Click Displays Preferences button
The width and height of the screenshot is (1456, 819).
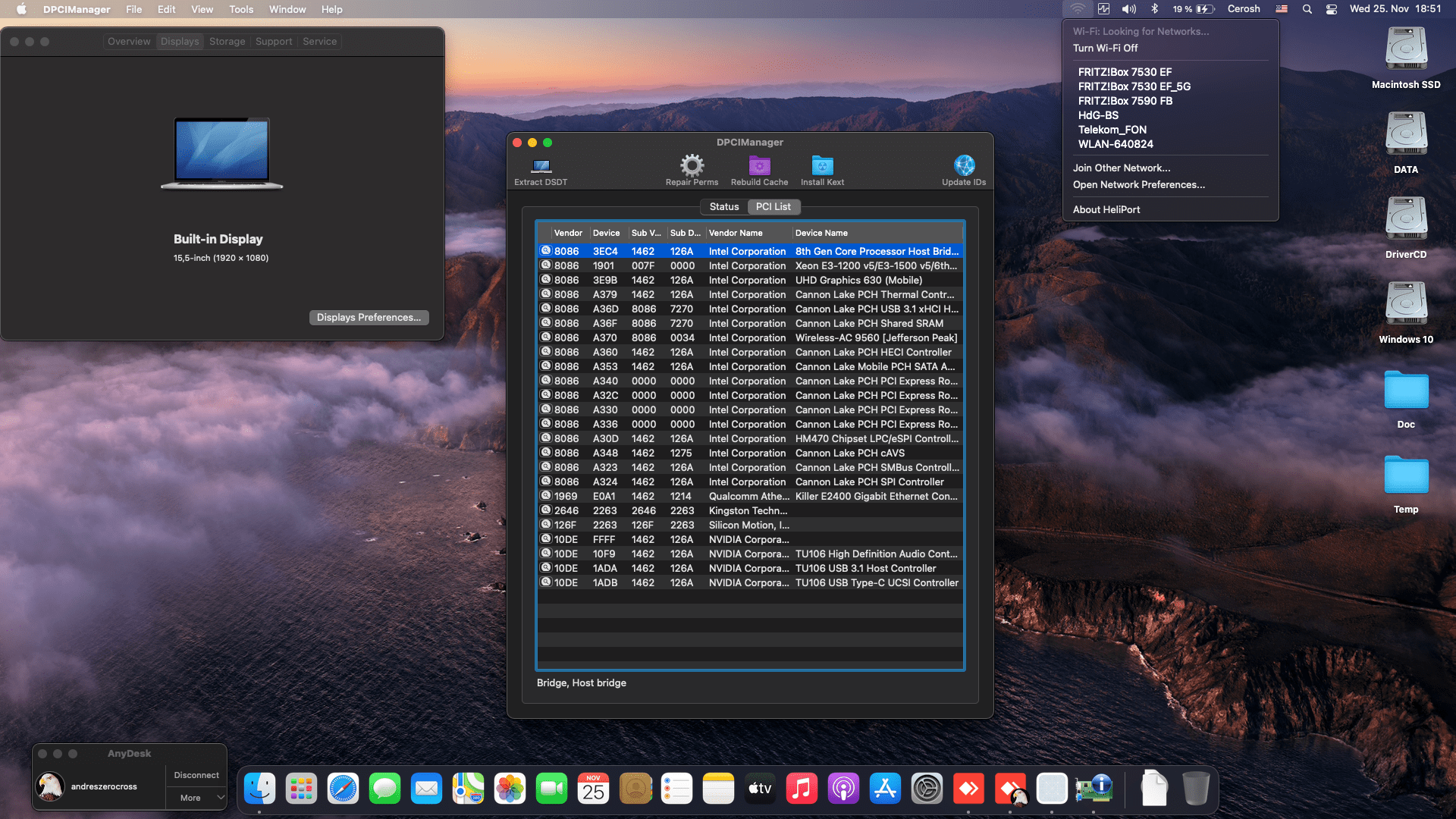369,317
